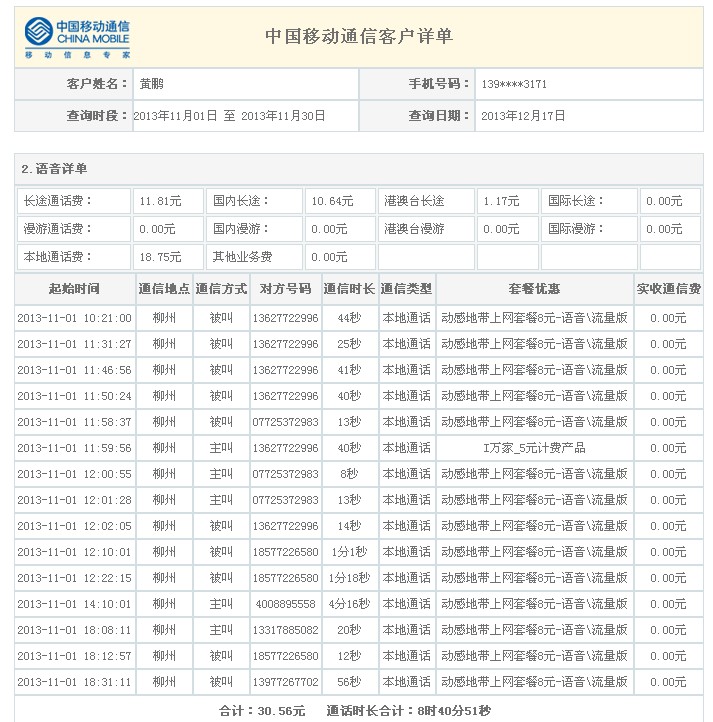Click duration 4分16秒 in the 14:10:01 row
The image size is (713, 722).
coord(349,604)
